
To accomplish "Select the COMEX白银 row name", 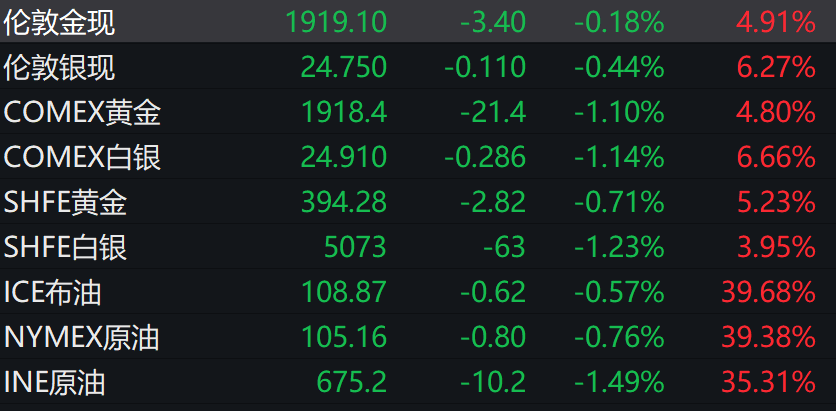I will coord(82,157).
